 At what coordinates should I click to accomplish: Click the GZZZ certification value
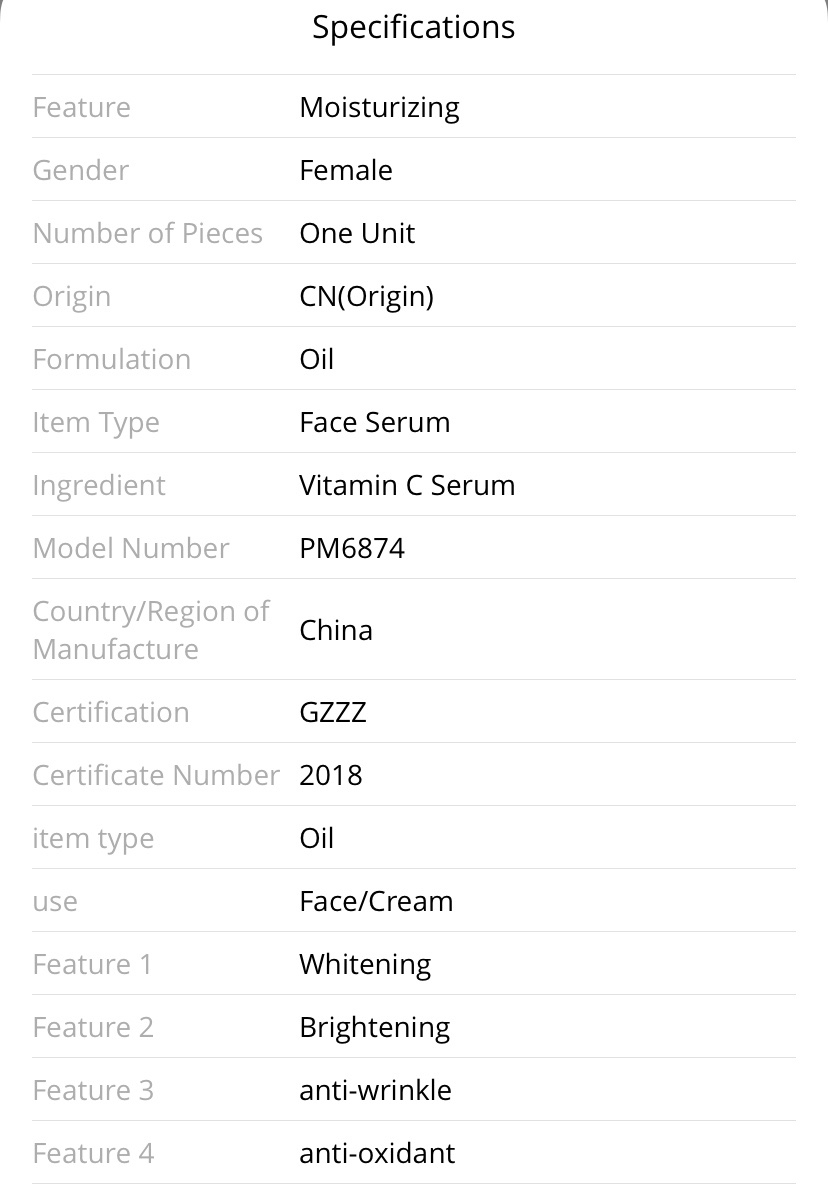point(333,712)
